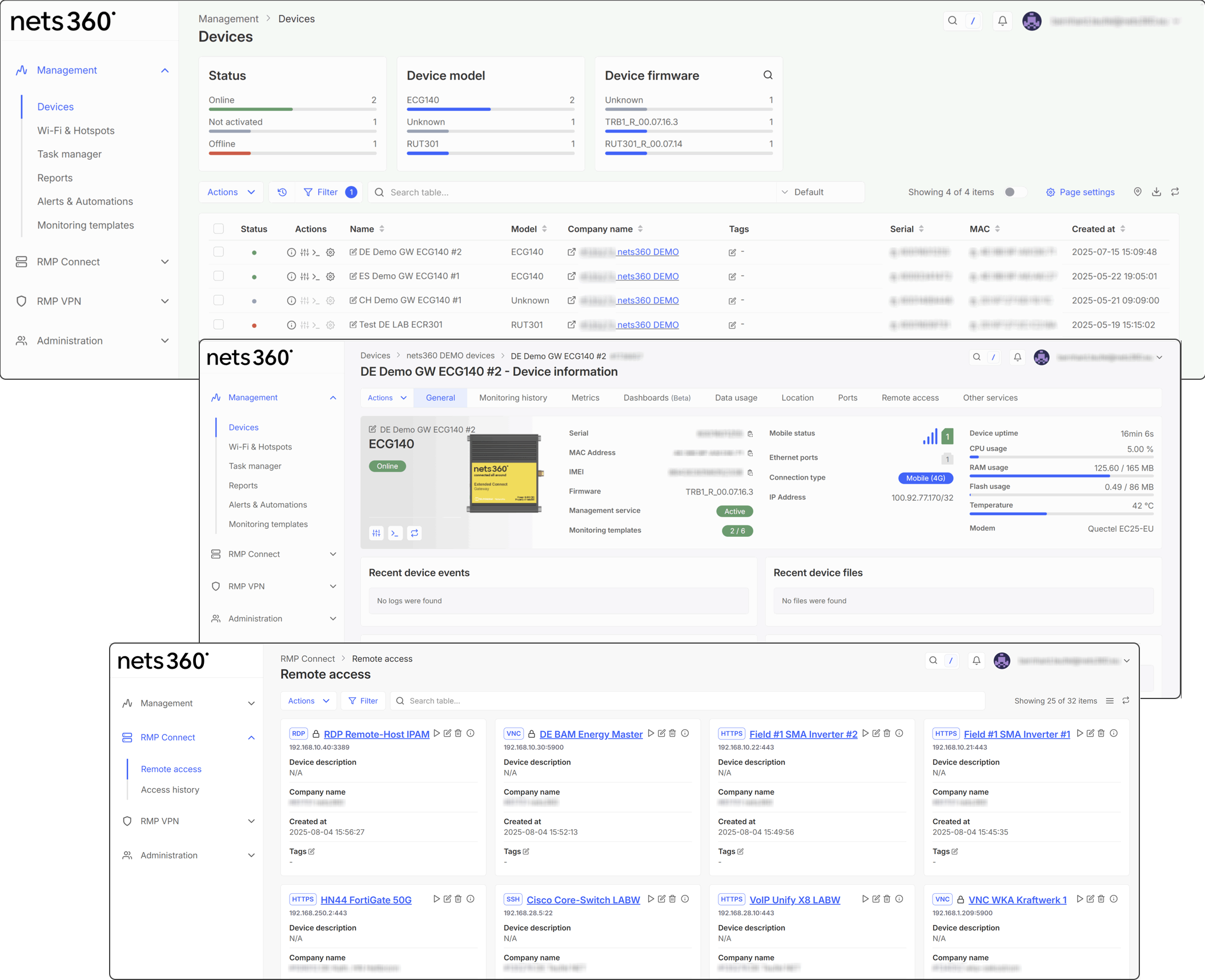Open the RDP Remote-Host IPAM link

tap(376, 734)
